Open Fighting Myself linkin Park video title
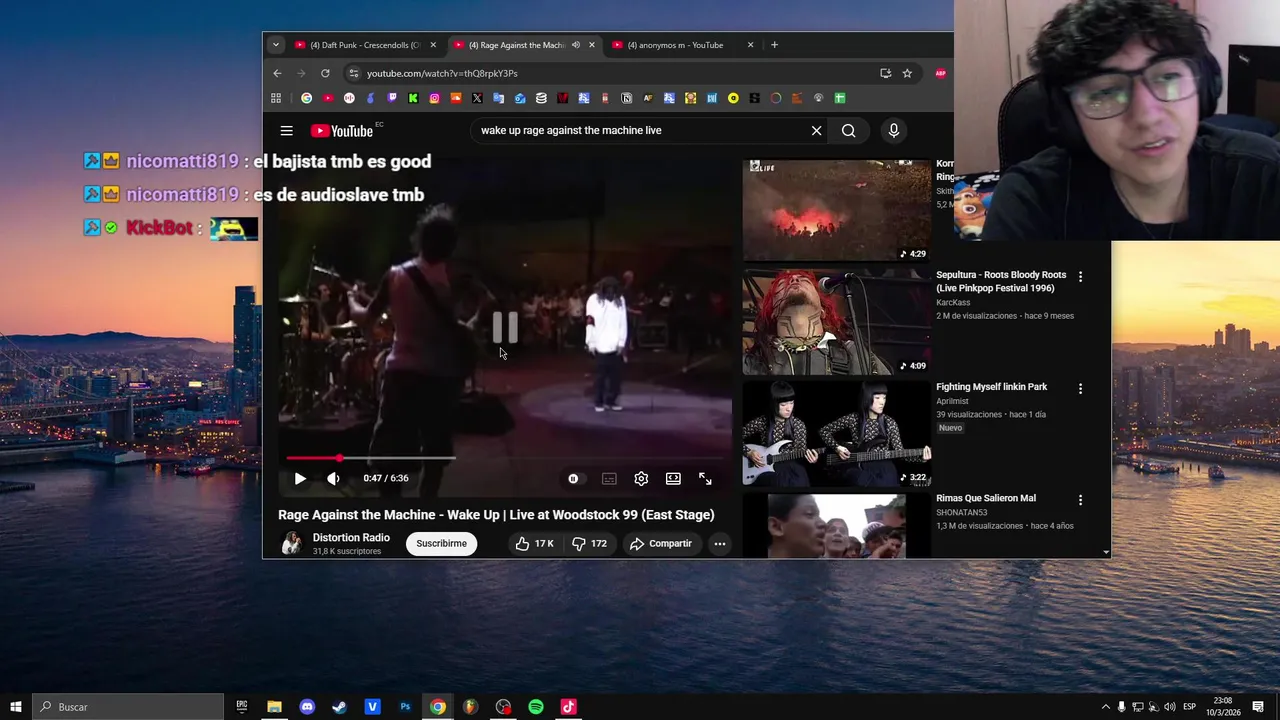Image resolution: width=1280 pixels, height=720 pixels. pyautogui.click(x=991, y=387)
